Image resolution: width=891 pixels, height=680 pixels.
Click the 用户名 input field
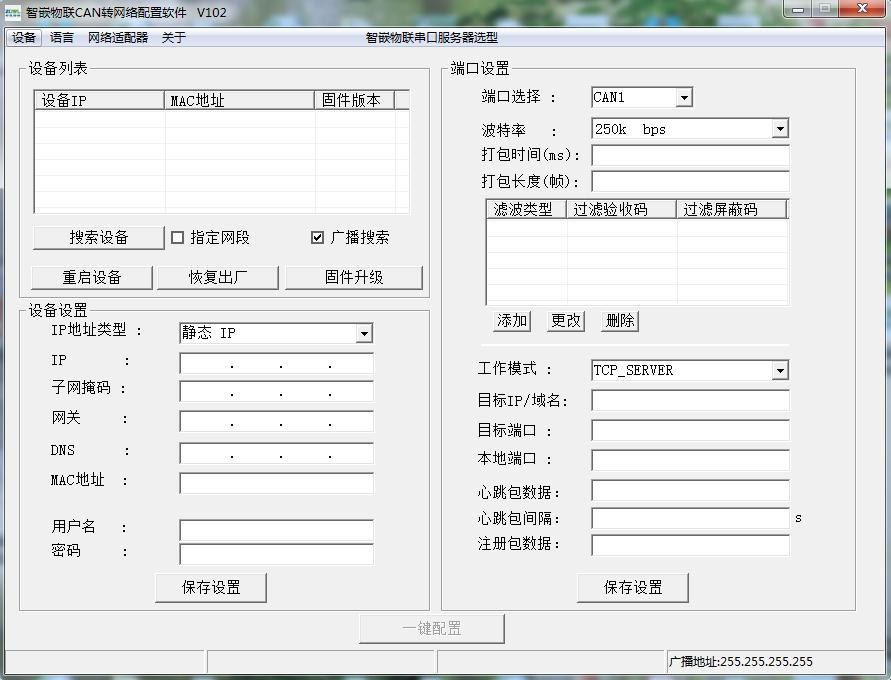point(276,529)
